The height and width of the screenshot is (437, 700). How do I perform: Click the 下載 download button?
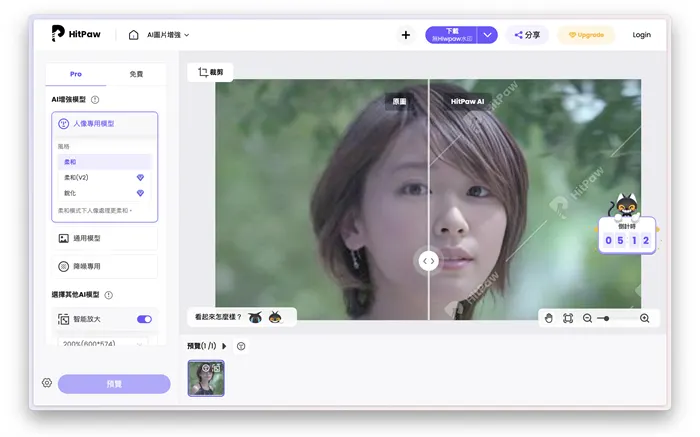451,35
